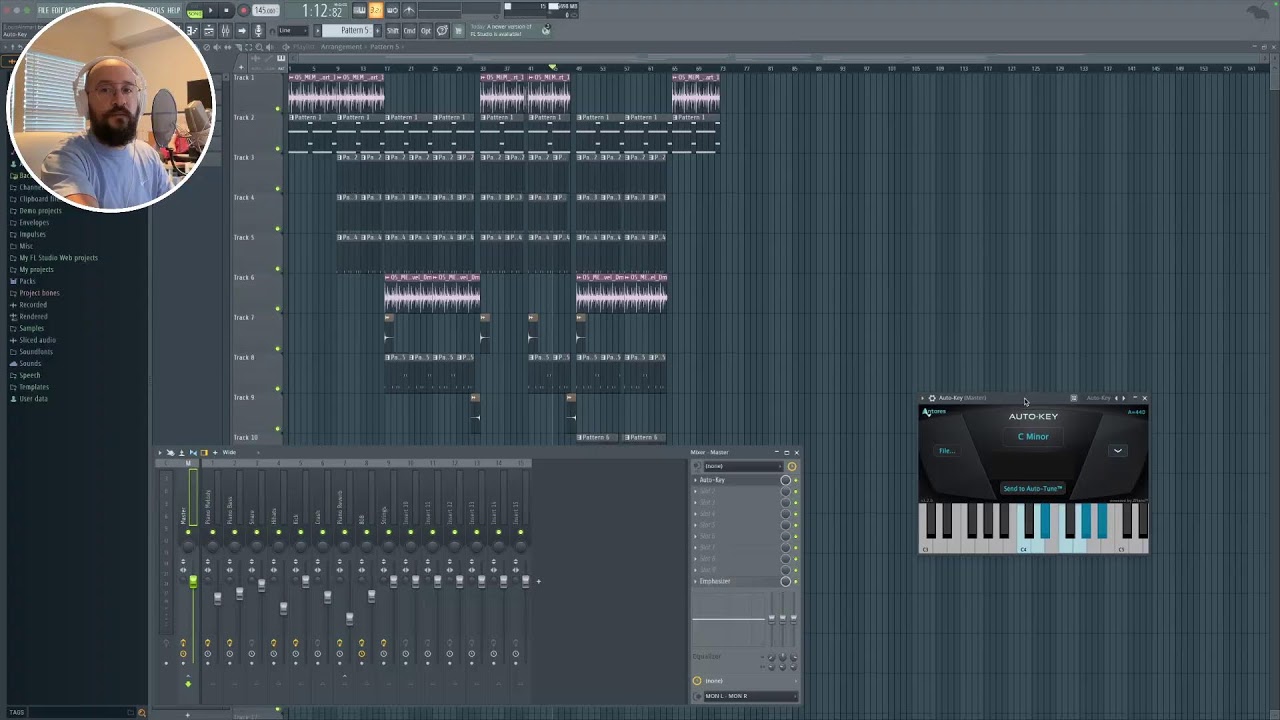Expand the Emphasizer slot arrow in mixer
This screenshot has height=720, width=1280.
(696, 581)
